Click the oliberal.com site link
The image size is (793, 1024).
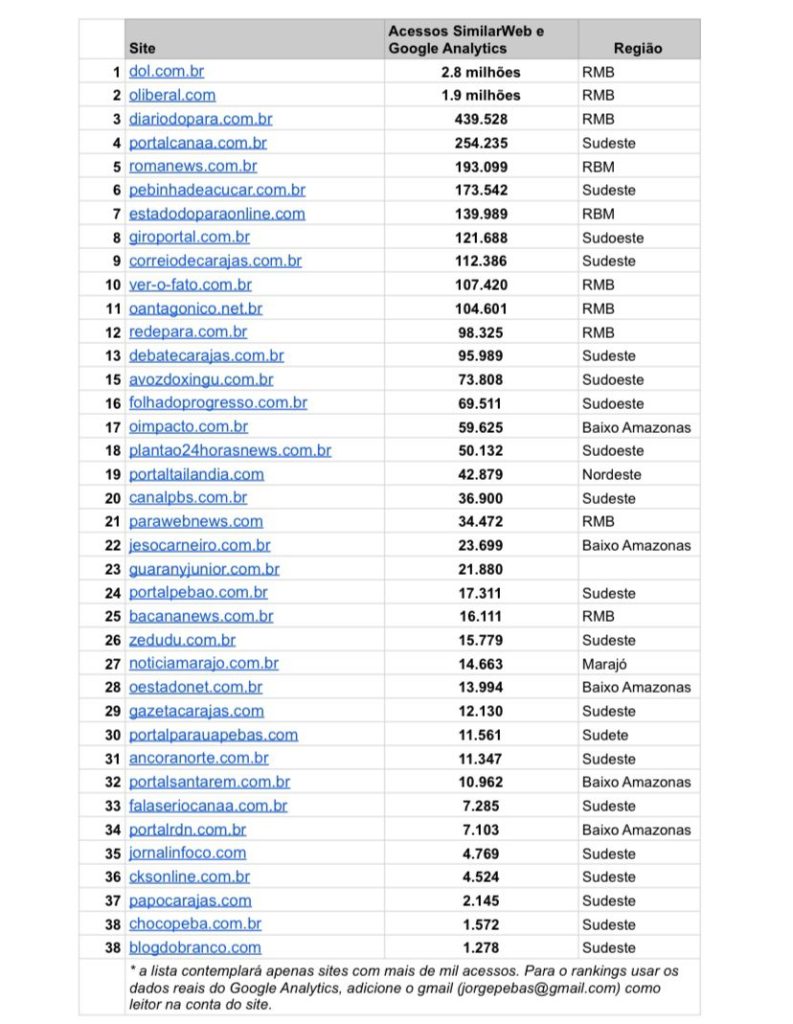pyautogui.click(x=172, y=95)
